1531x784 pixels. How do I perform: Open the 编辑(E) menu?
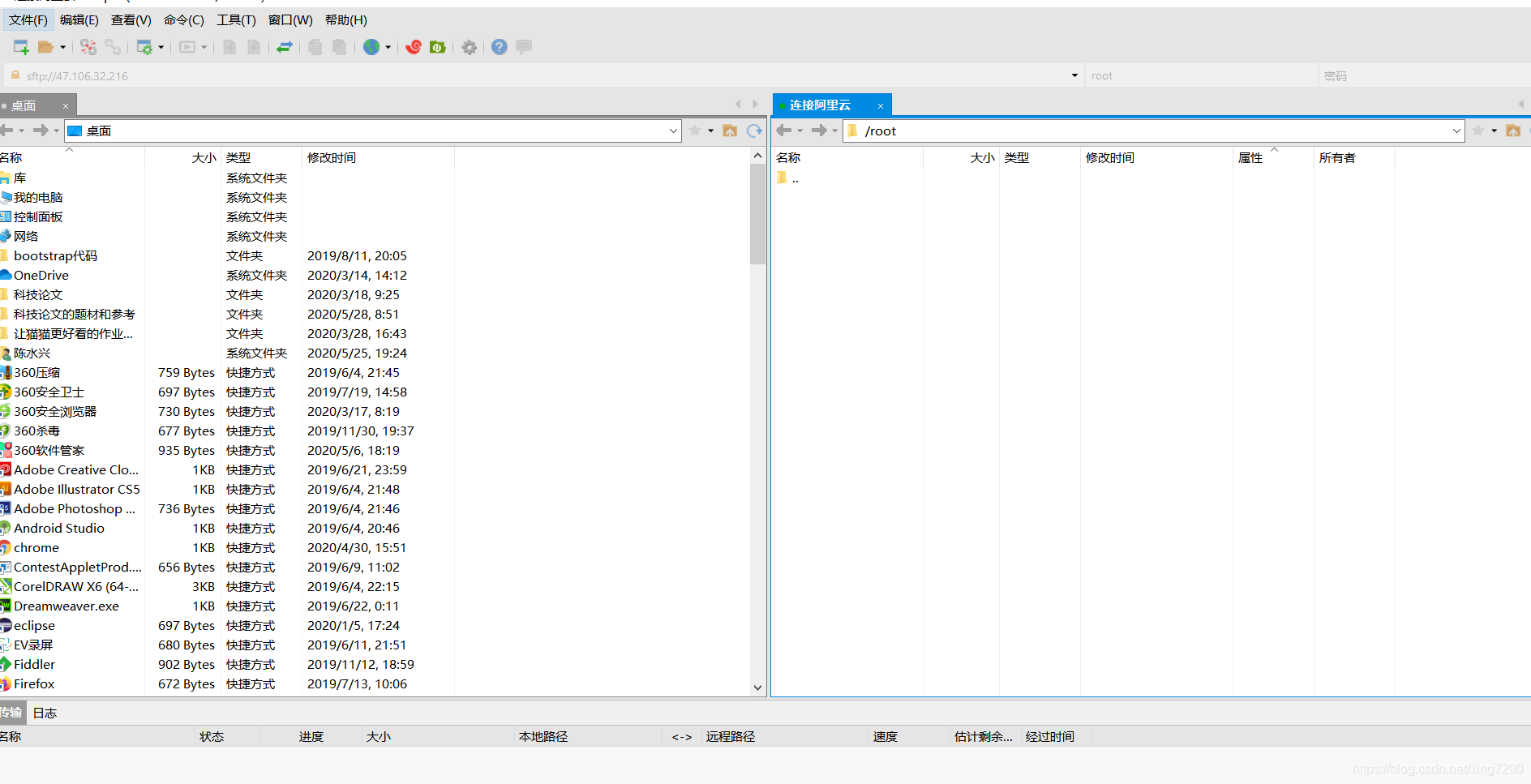[79, 20]
